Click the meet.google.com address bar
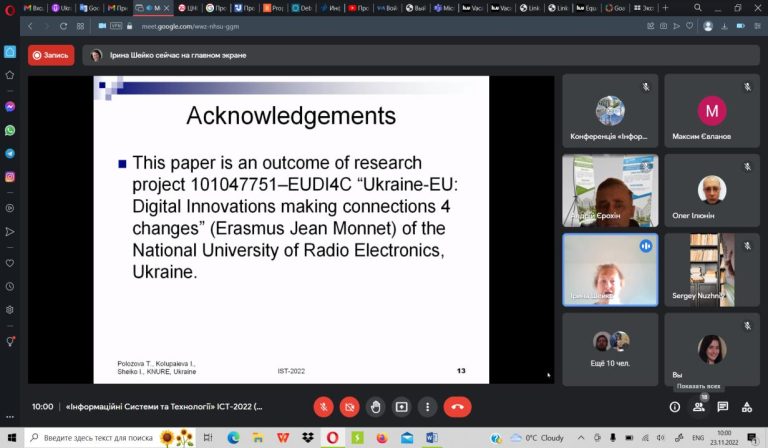Viewport: 768px width, 448px height. [190, 26]
